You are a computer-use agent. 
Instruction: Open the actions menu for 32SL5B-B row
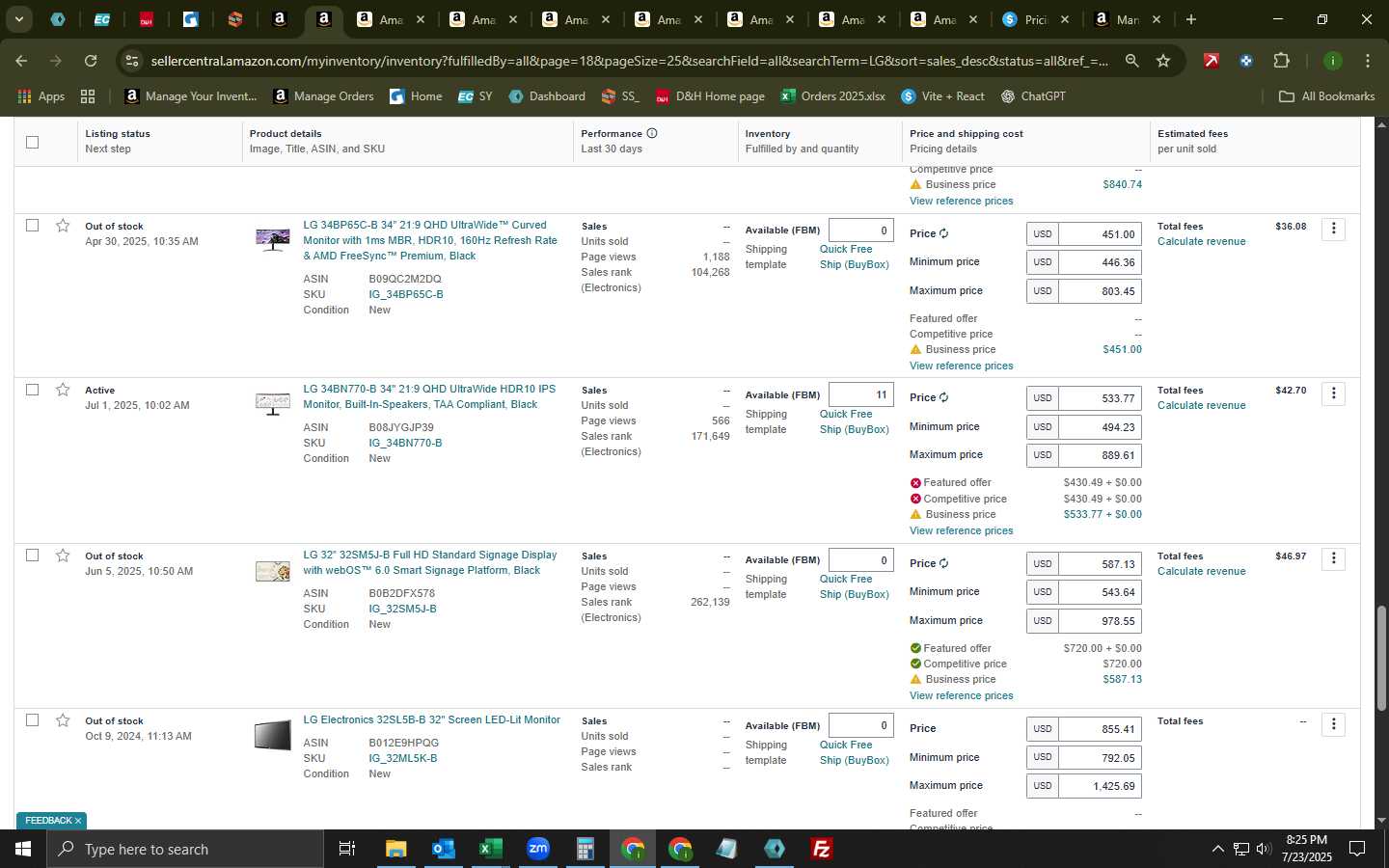(x=1333, y=724)
